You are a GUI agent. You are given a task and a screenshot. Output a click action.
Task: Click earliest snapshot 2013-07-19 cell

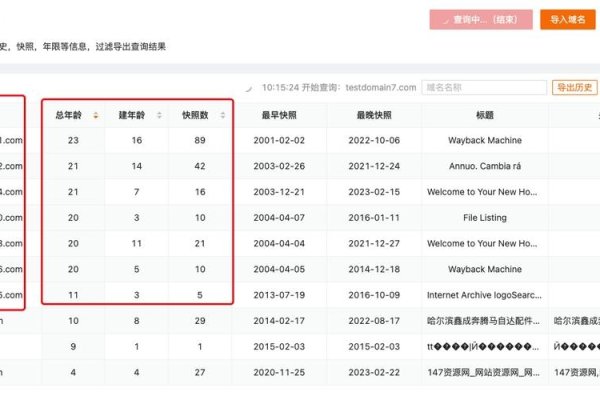279,295
